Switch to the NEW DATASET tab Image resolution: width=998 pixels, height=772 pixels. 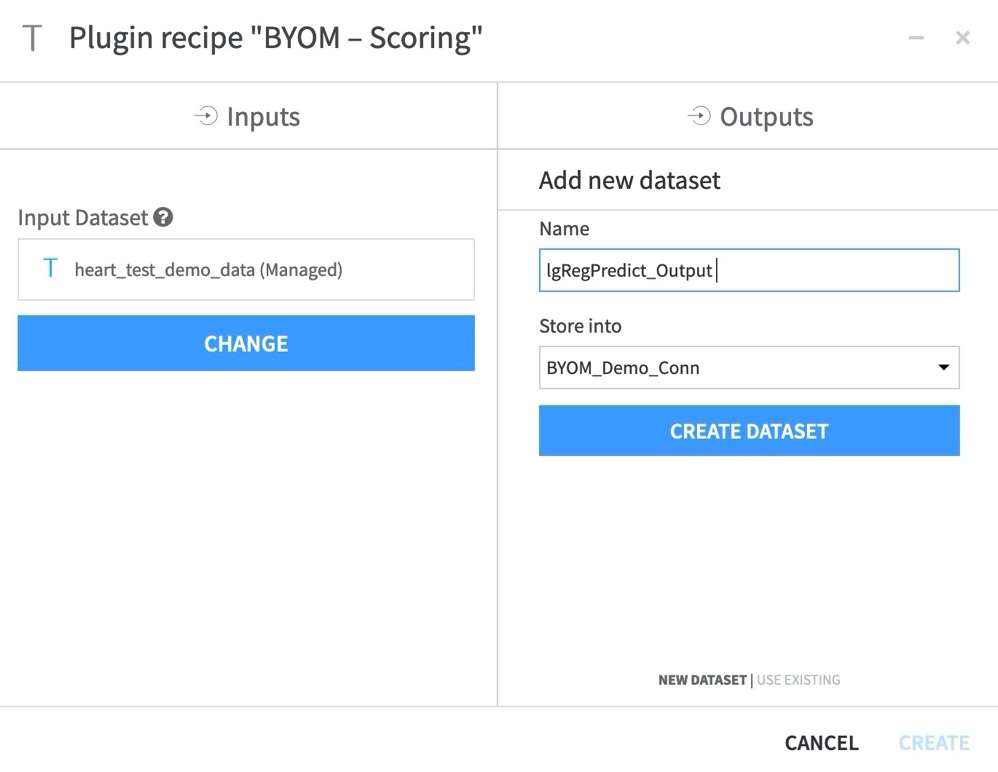702,680
